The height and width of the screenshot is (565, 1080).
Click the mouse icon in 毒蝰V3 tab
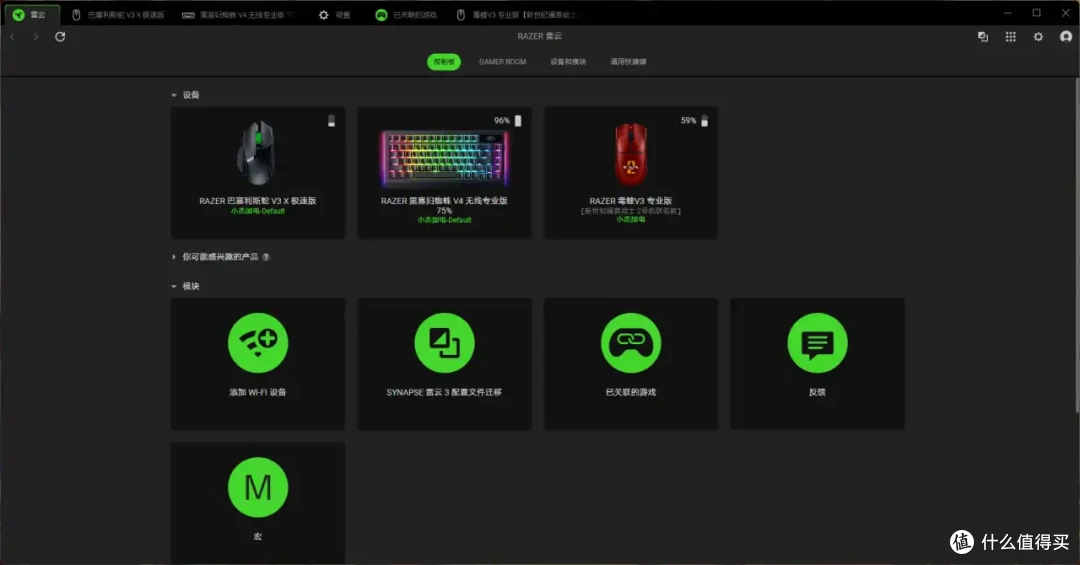tap(461, 14)
